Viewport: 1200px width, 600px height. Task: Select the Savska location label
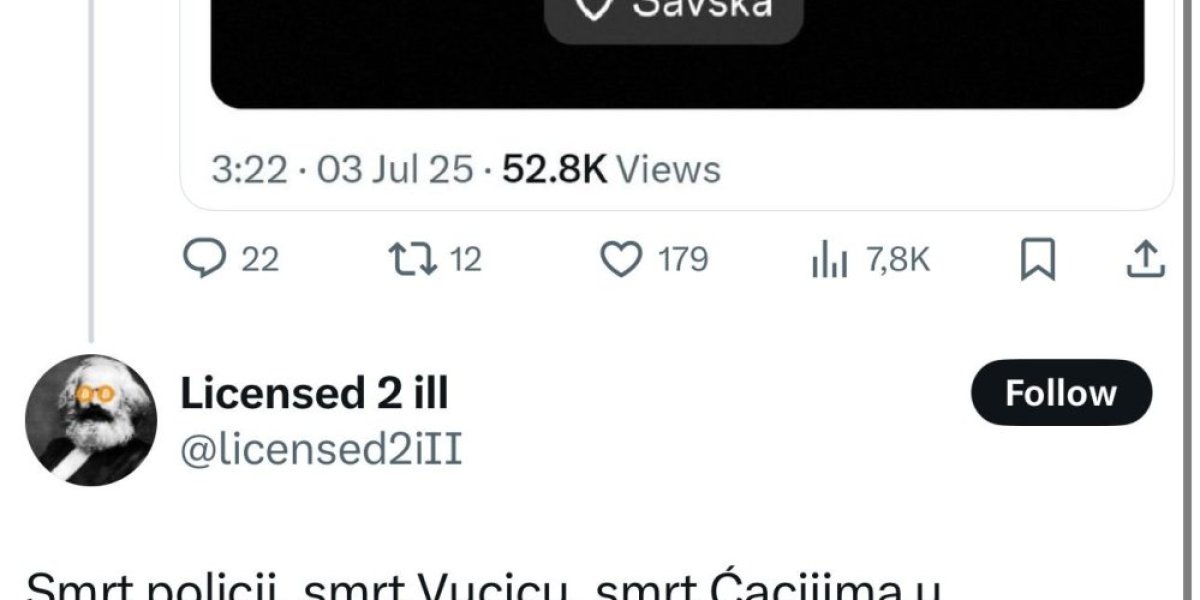point(704,8)
